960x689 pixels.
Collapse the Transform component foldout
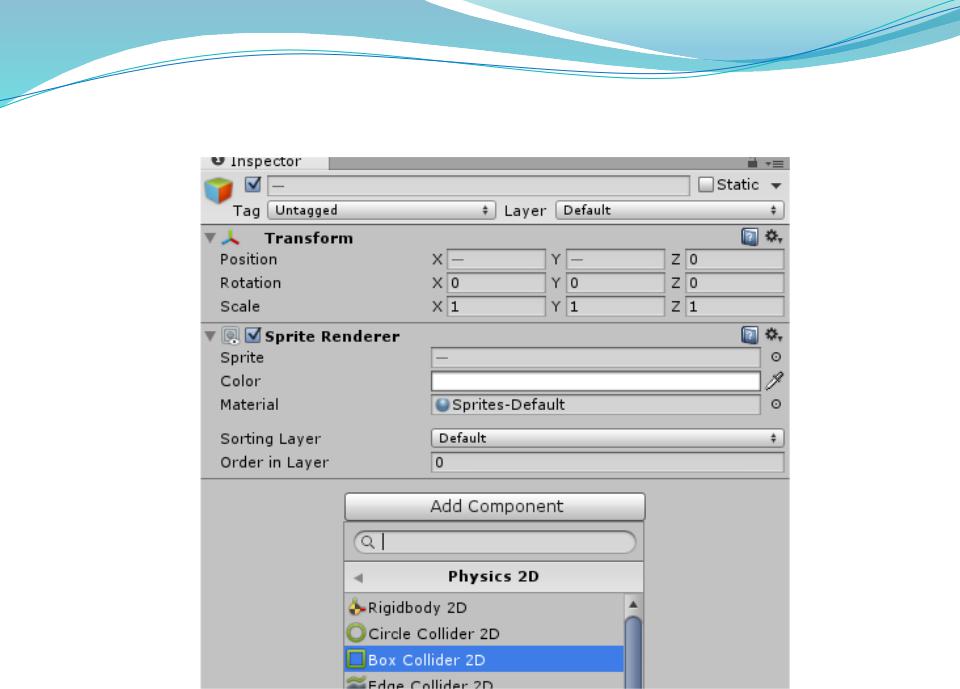pyautogui.click(x=210, y=238)
